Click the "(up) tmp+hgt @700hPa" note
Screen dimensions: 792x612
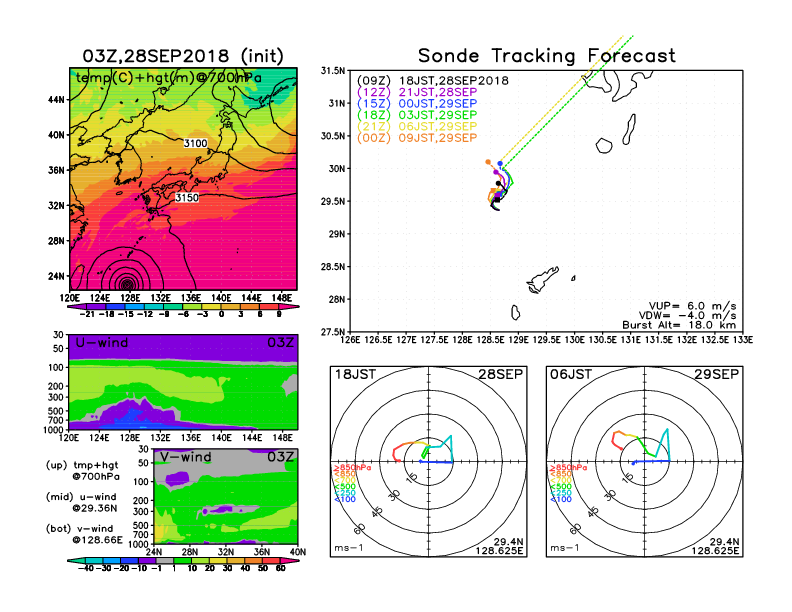click(x=82, y=471)
